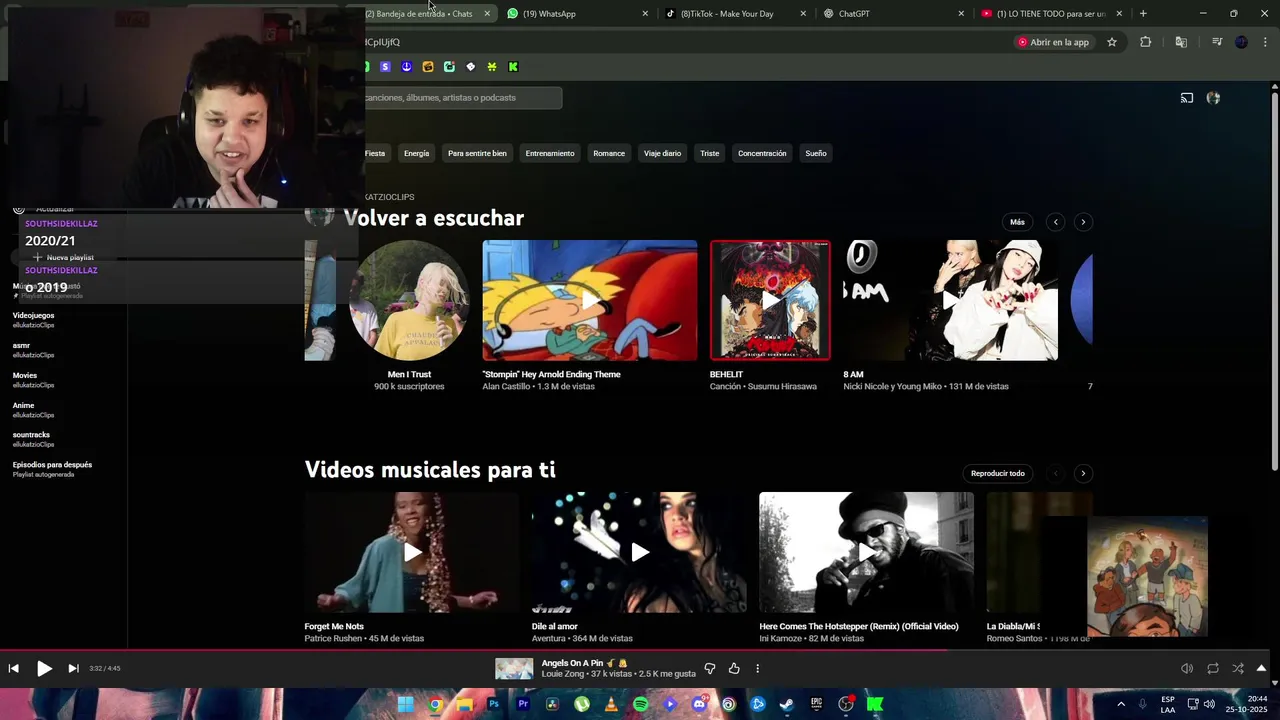
Task: Play the Stompin Hey Arnold Ending Theme video
Action: 590,300
